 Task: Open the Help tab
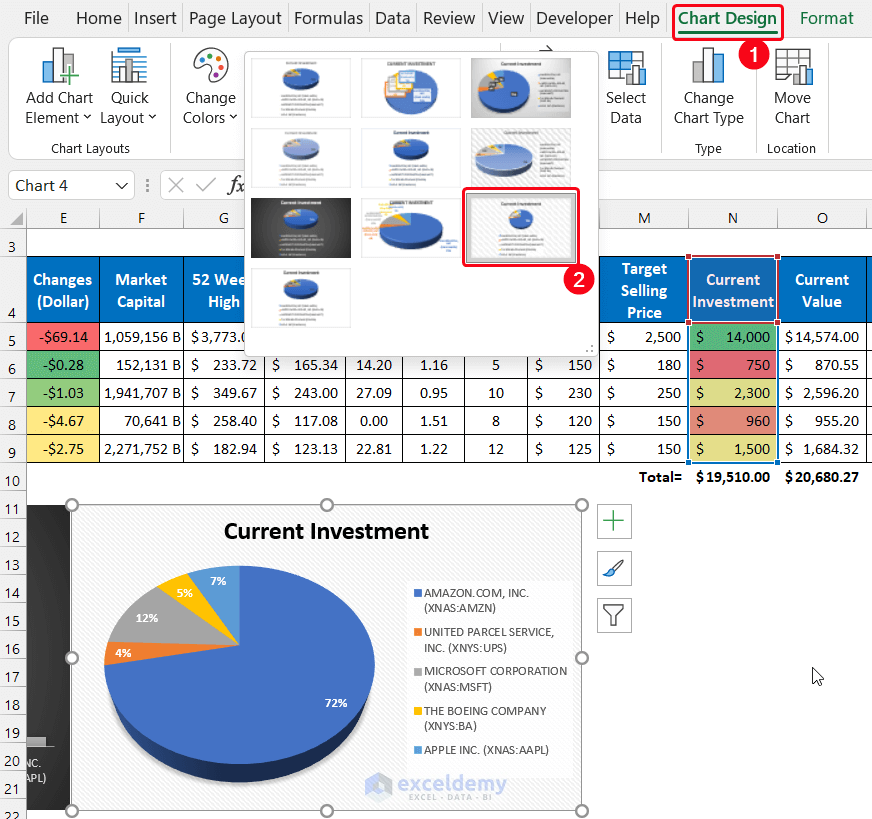(642, 18)
